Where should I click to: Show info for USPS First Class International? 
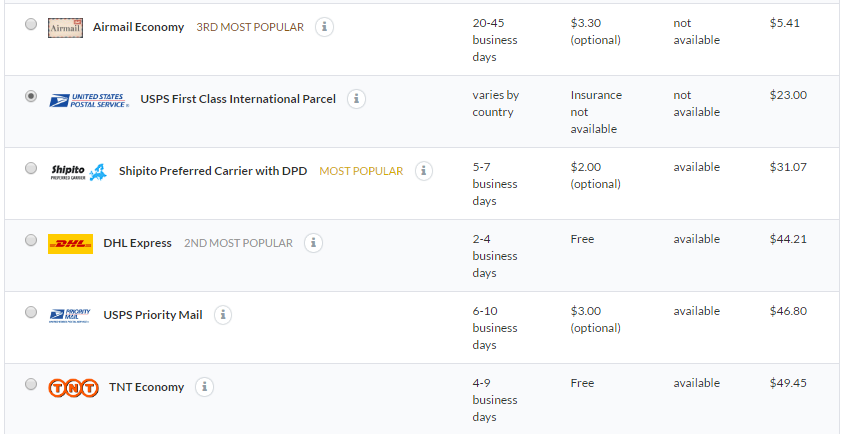(x=356, y=99)
